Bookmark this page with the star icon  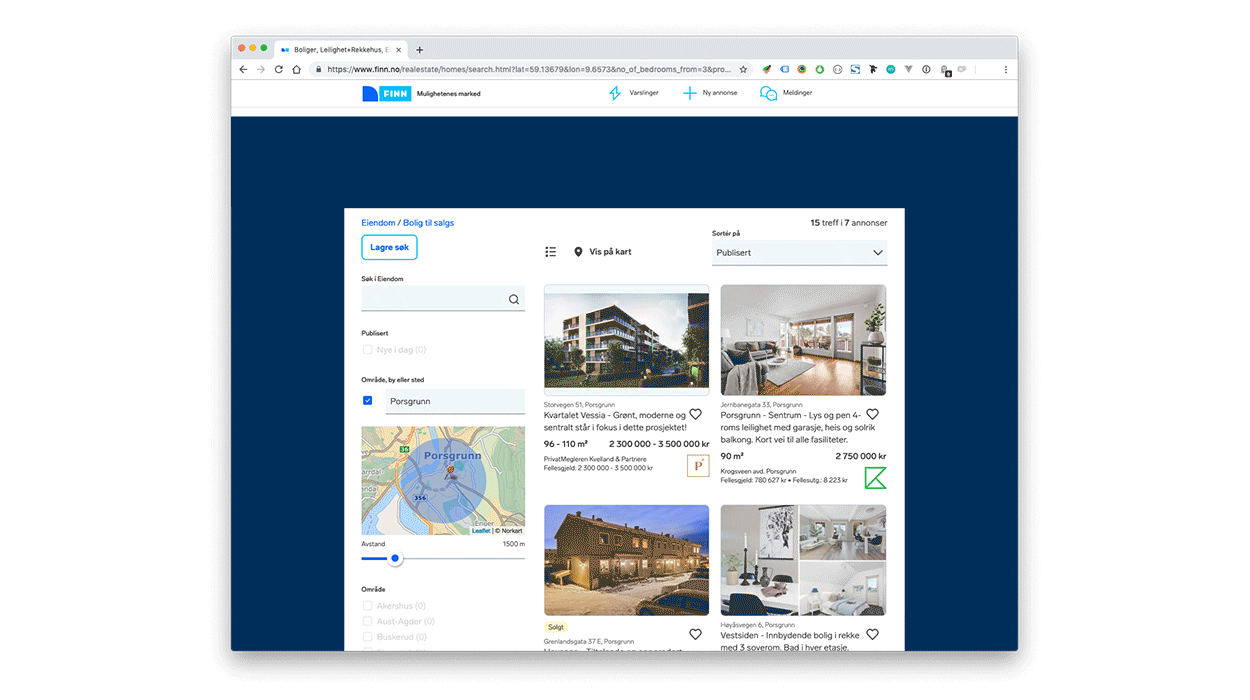tap(743, 70)
